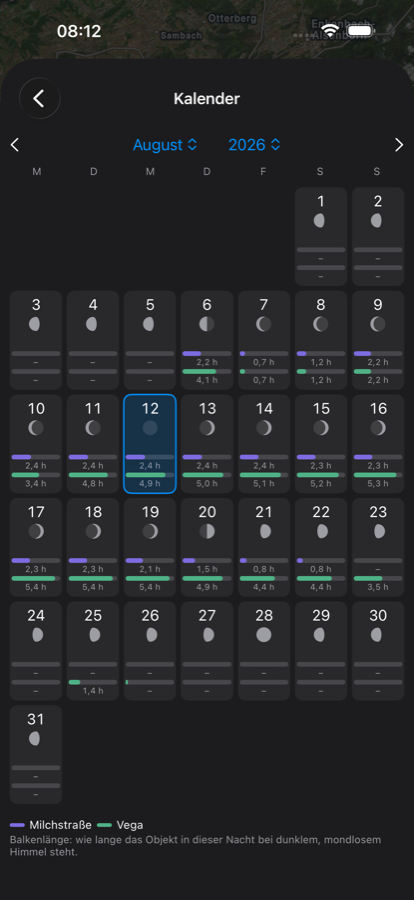This screenshot has width=414, height=900.
Task: Click moon phase icon on day 23
Action: tap(379, 532)
